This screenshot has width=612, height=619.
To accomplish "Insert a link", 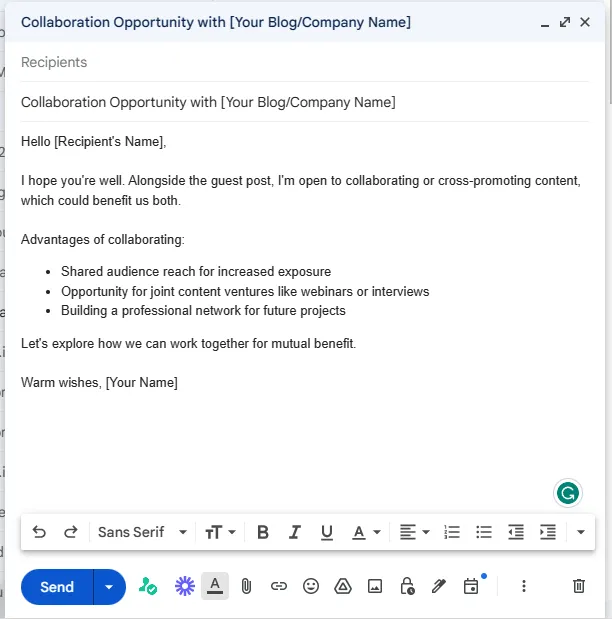I will pos(279,586).
